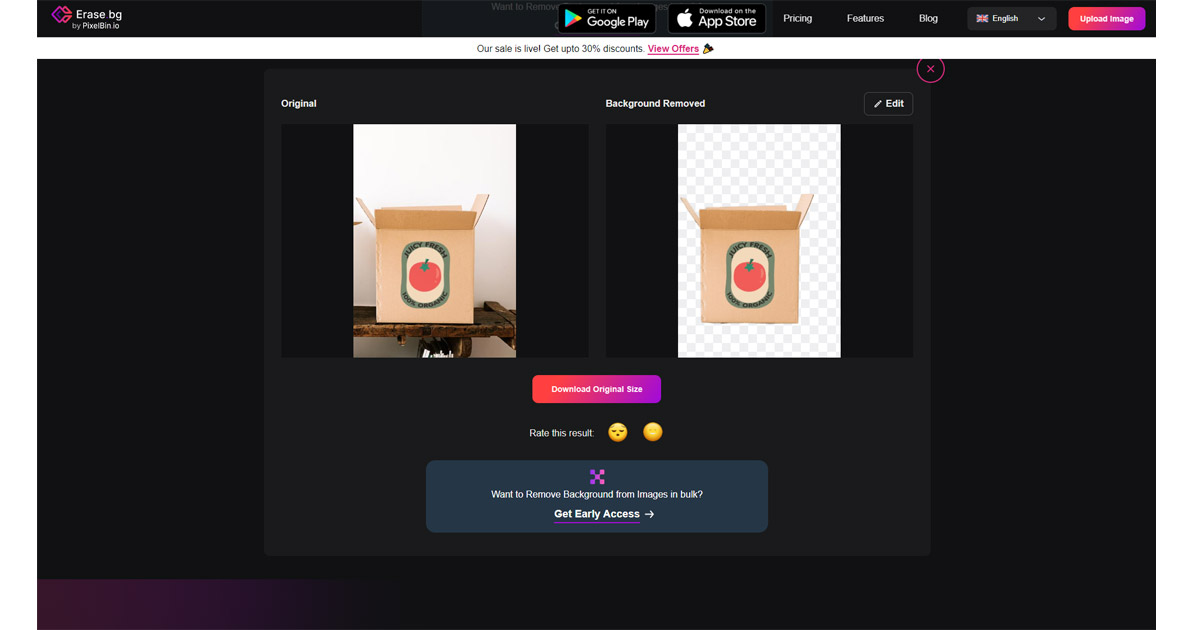This screenshot has width=1200, height=630.
Task: Open the Pricing menu item
Action: click(798, 18)
